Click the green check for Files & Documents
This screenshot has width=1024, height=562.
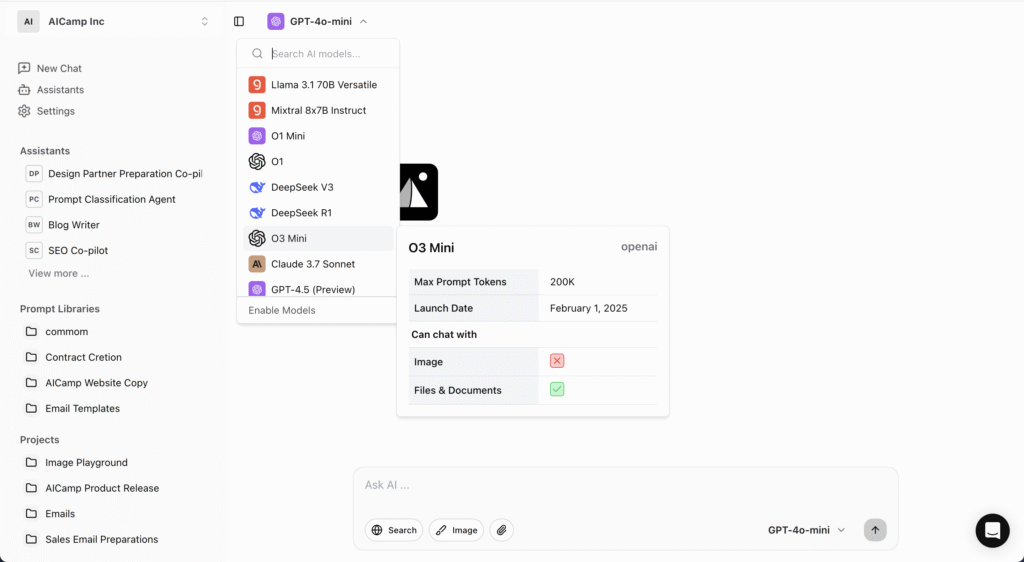pos(557,390)
